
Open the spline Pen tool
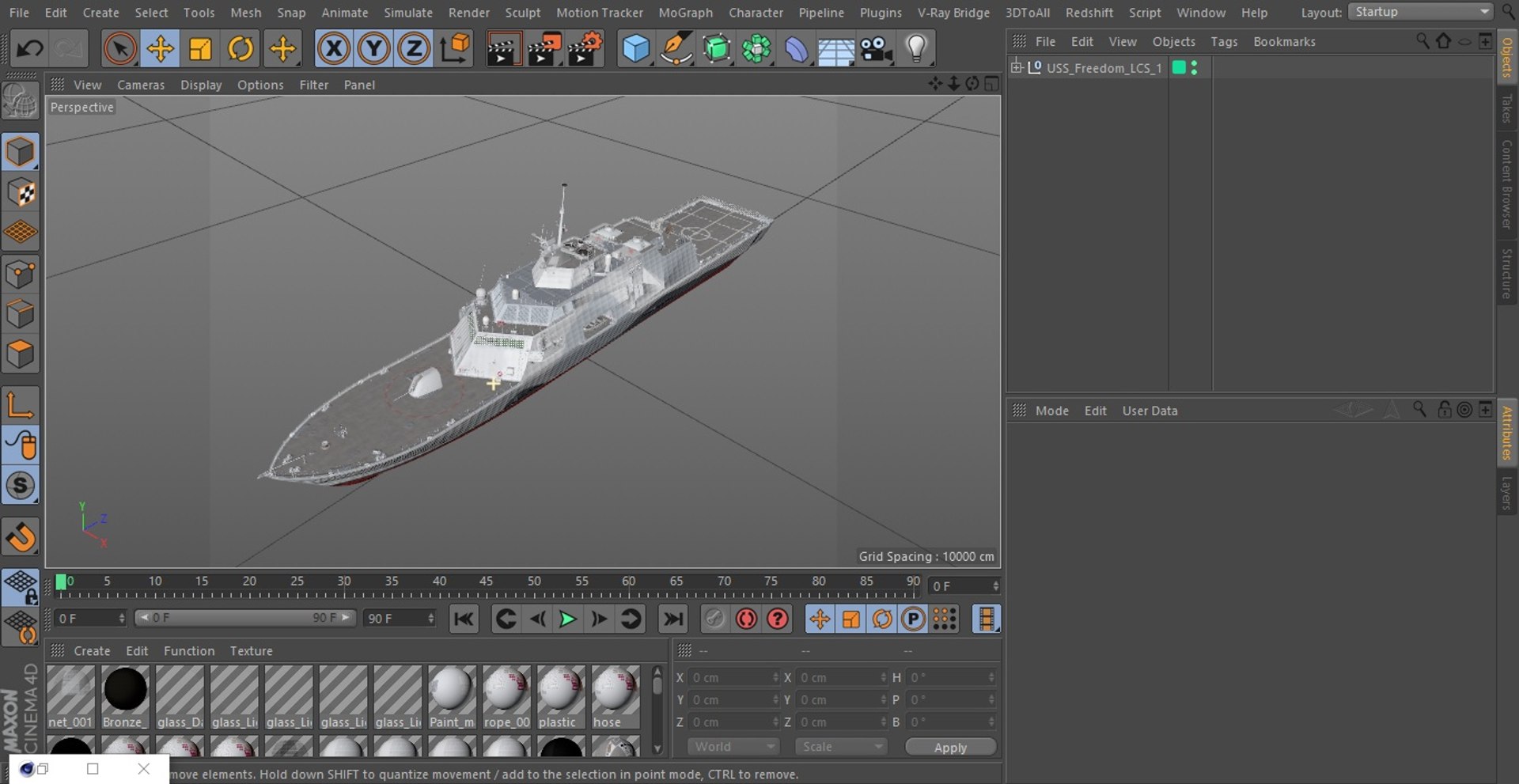(x=676, y=49)
